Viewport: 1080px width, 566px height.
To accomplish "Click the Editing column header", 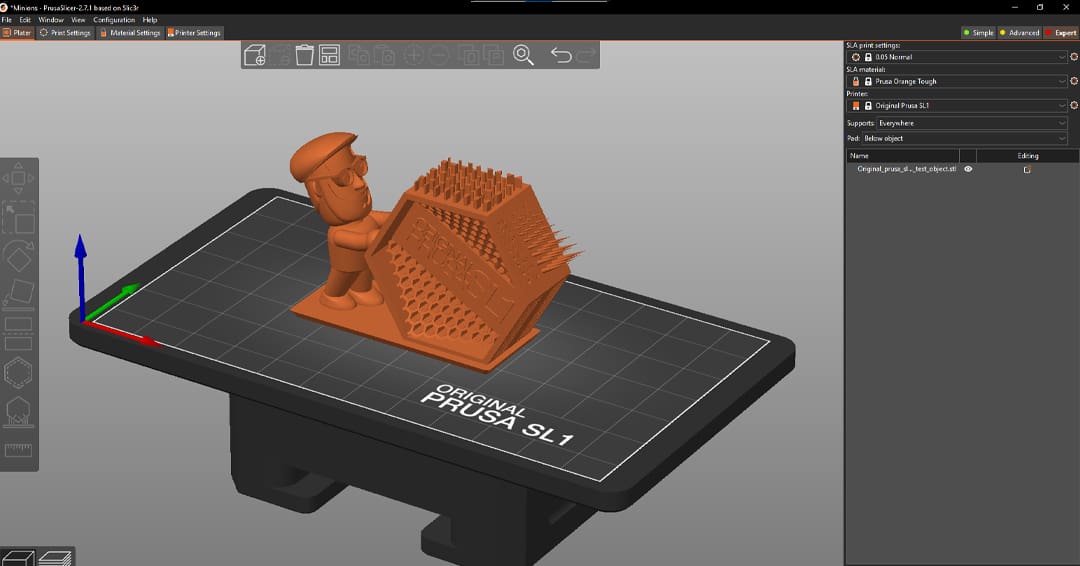I will pos(1028,156).
